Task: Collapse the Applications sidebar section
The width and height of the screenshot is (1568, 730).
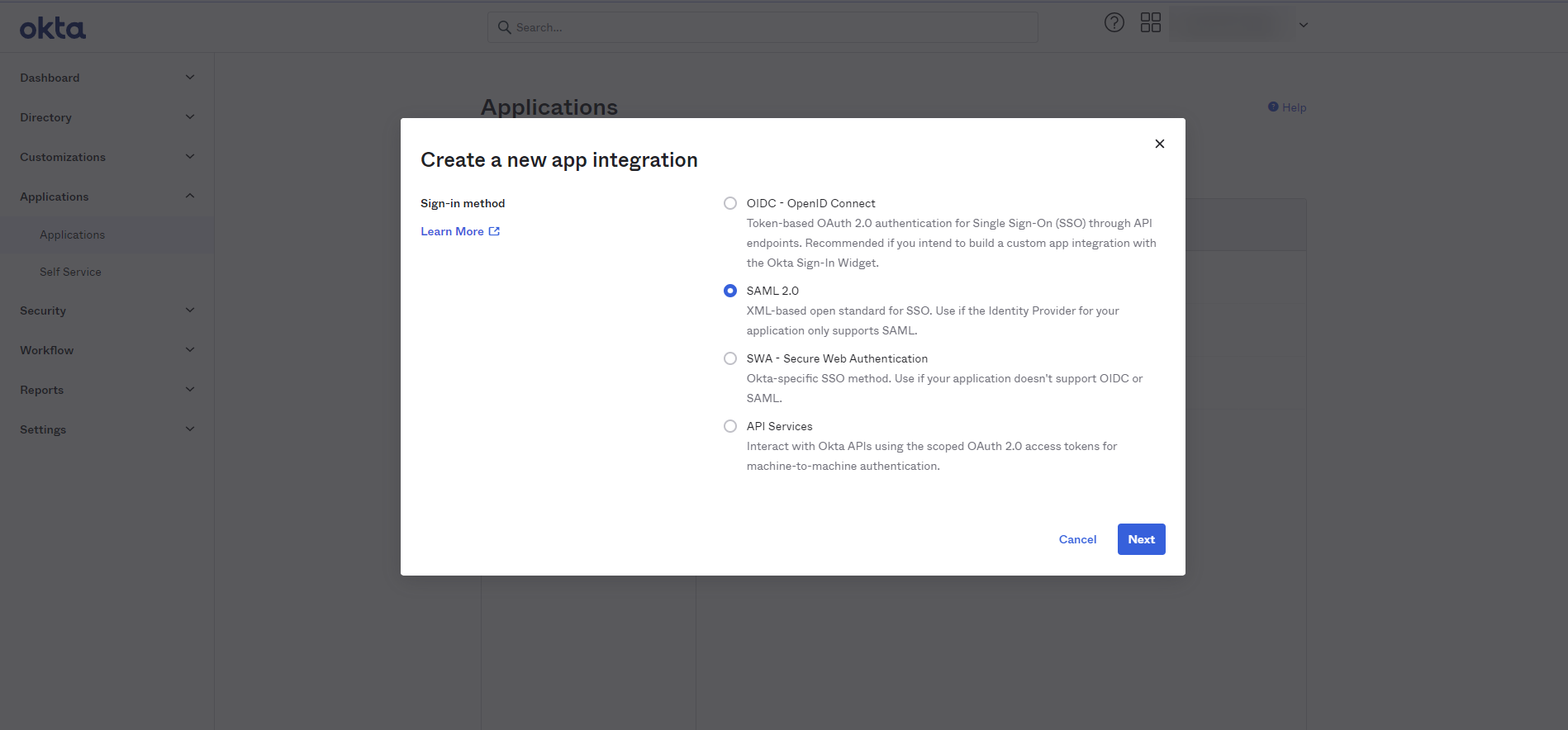Action: (190, 197)
